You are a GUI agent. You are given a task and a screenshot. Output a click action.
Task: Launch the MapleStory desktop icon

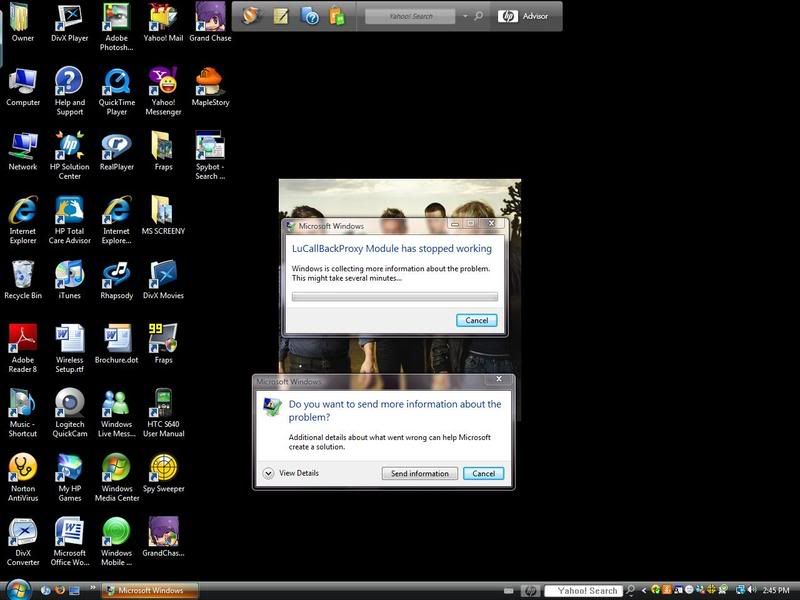coord(209,83)
